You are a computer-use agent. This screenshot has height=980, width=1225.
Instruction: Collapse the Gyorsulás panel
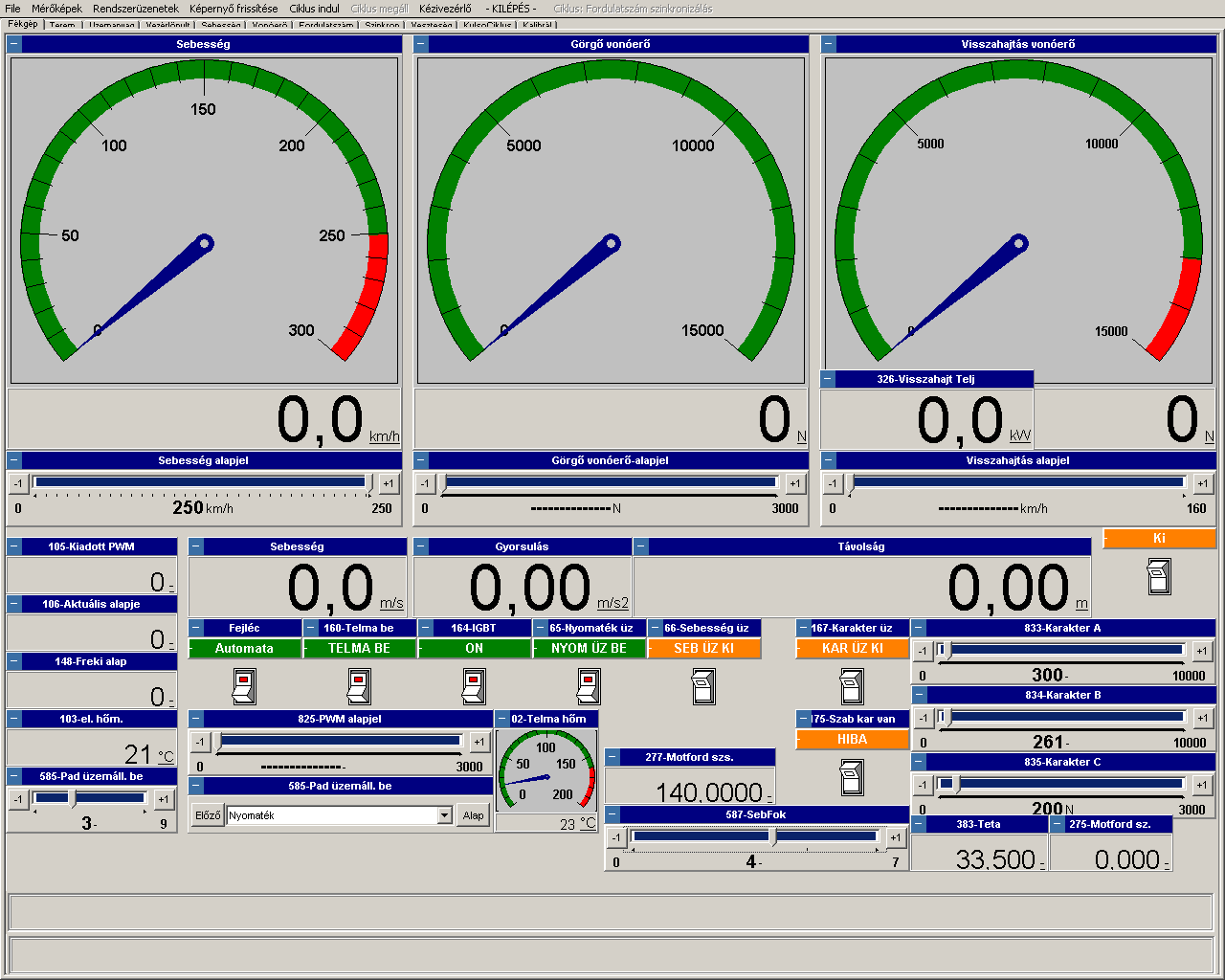click(x=421, y=546)
